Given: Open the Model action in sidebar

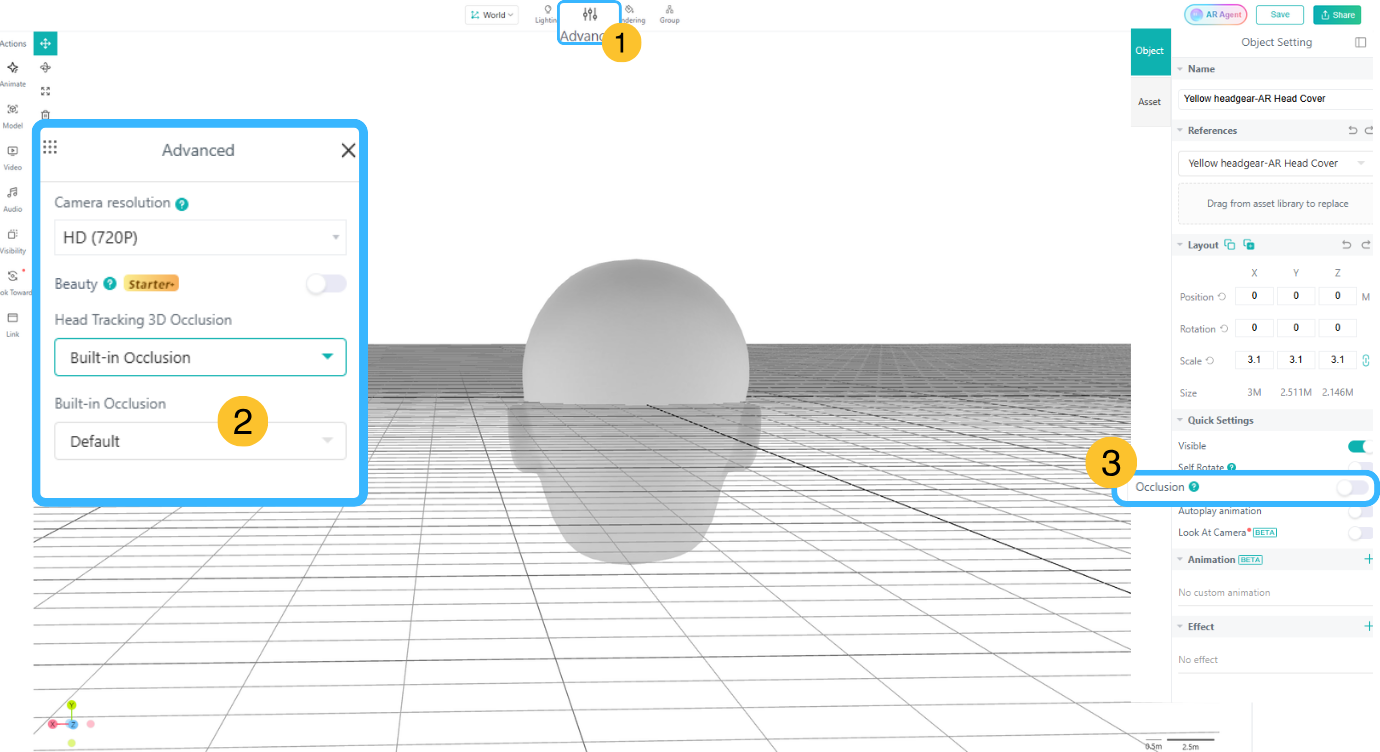Looking at the screenshot, I should [x=13, y=115].
